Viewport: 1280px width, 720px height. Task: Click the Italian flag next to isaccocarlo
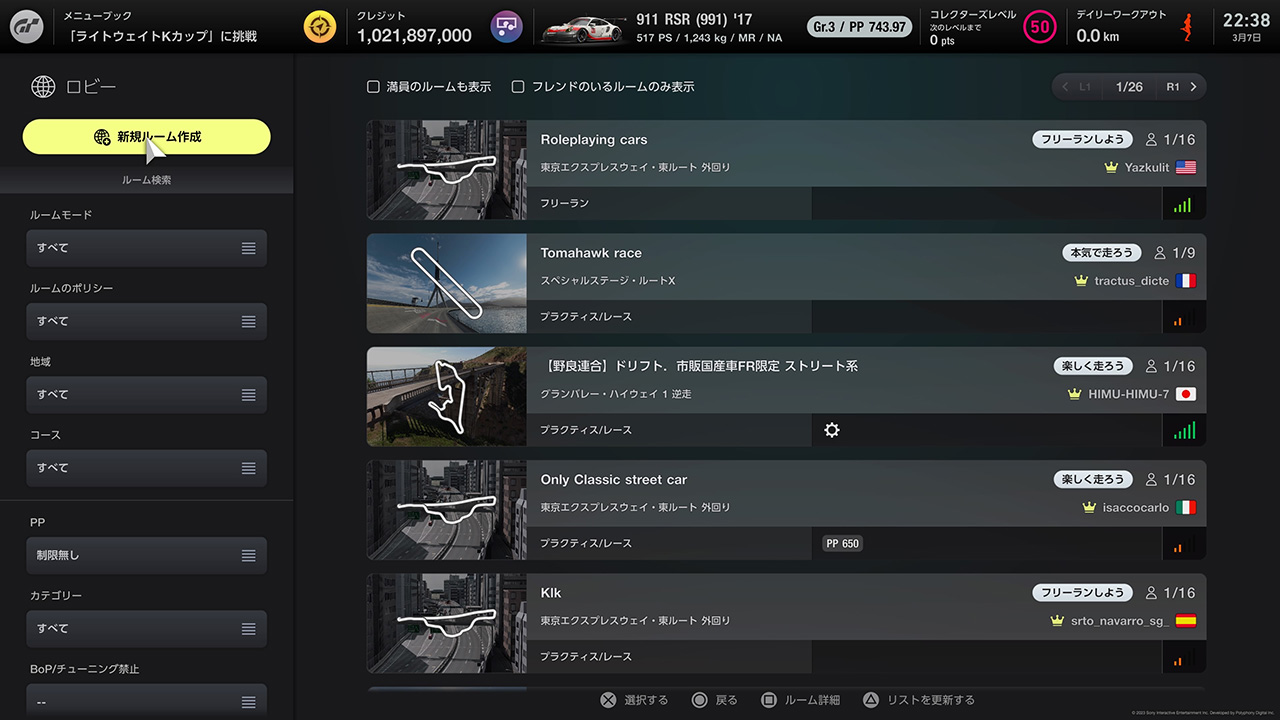click(1186, 507)
